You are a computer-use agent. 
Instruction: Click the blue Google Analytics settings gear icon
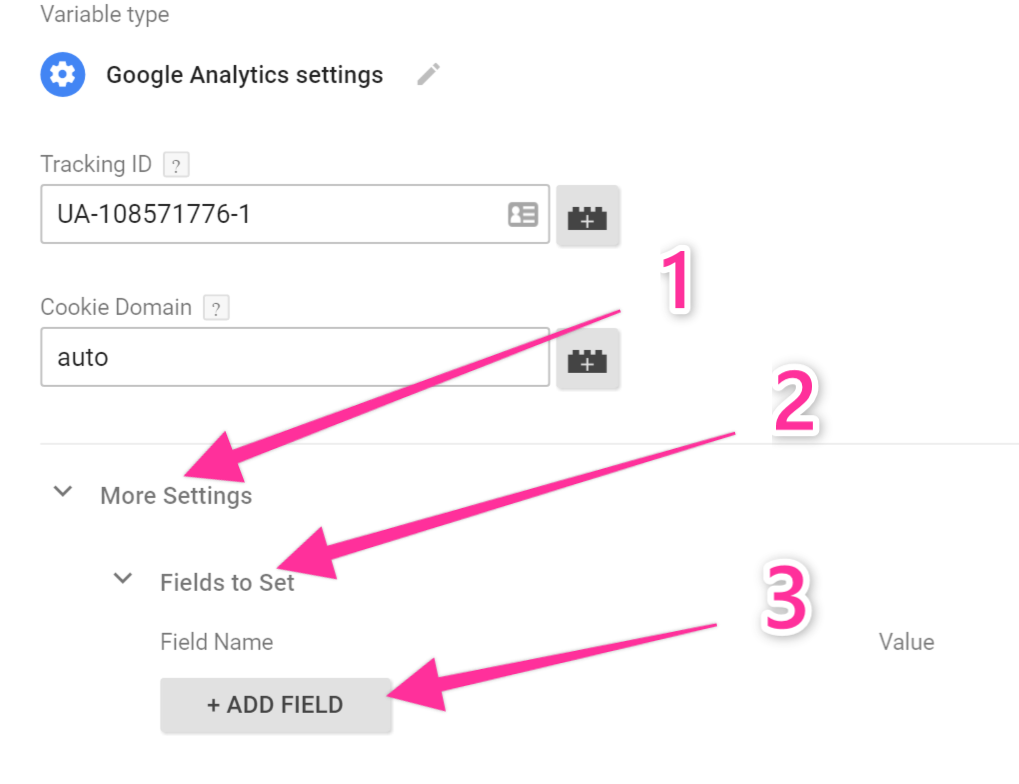(62, 75)
